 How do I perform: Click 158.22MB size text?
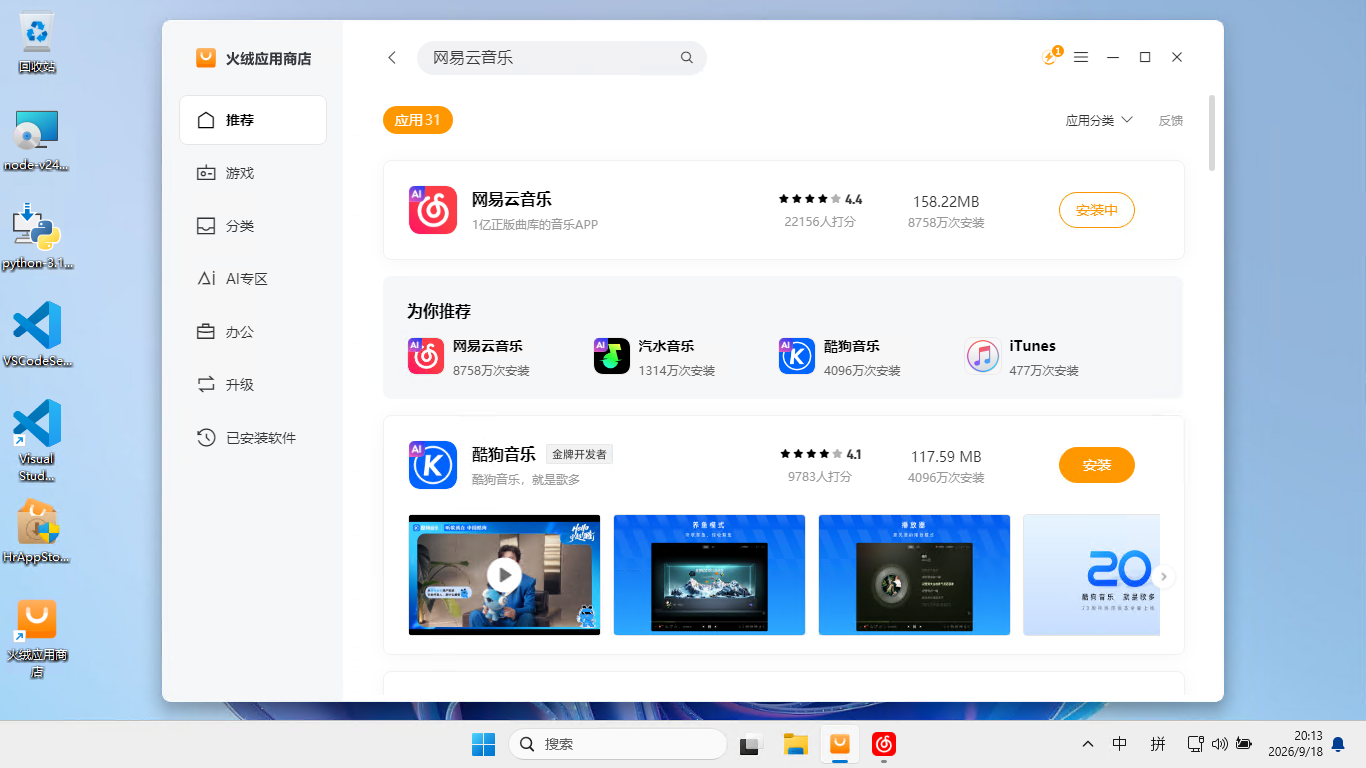[x=946, y=201]
